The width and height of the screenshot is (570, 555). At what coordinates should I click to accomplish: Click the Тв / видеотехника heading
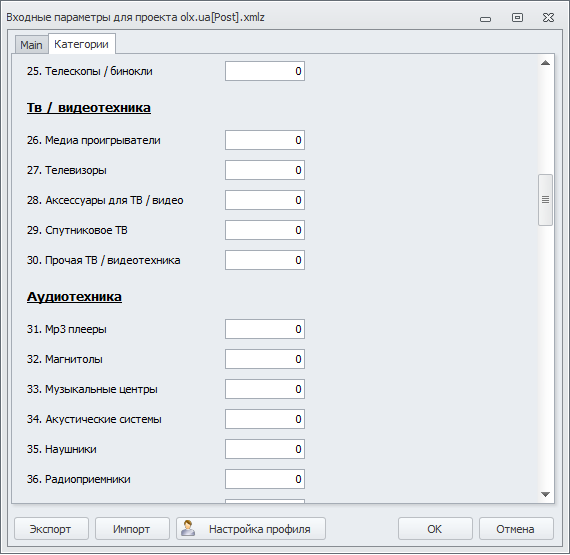click(x=89, y=108)
